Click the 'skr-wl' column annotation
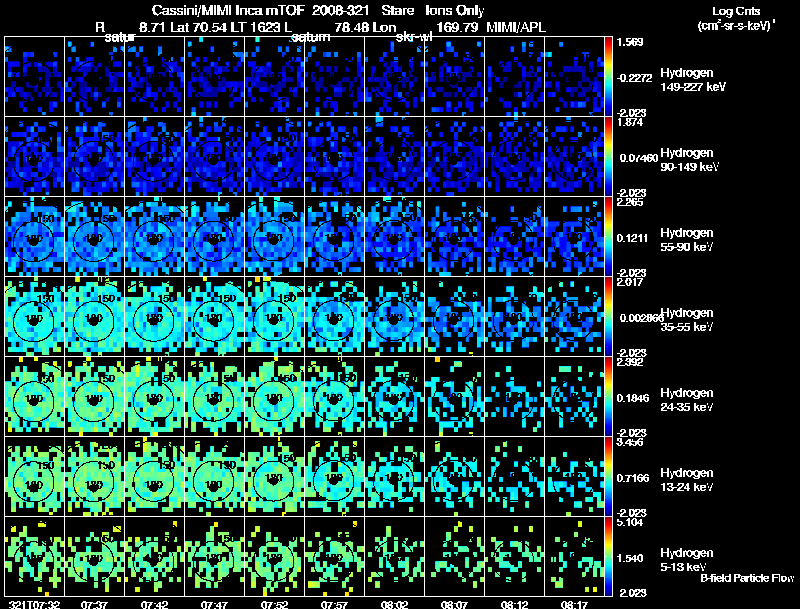The width and height of the screenshot is (800, 609). (414, 37)
